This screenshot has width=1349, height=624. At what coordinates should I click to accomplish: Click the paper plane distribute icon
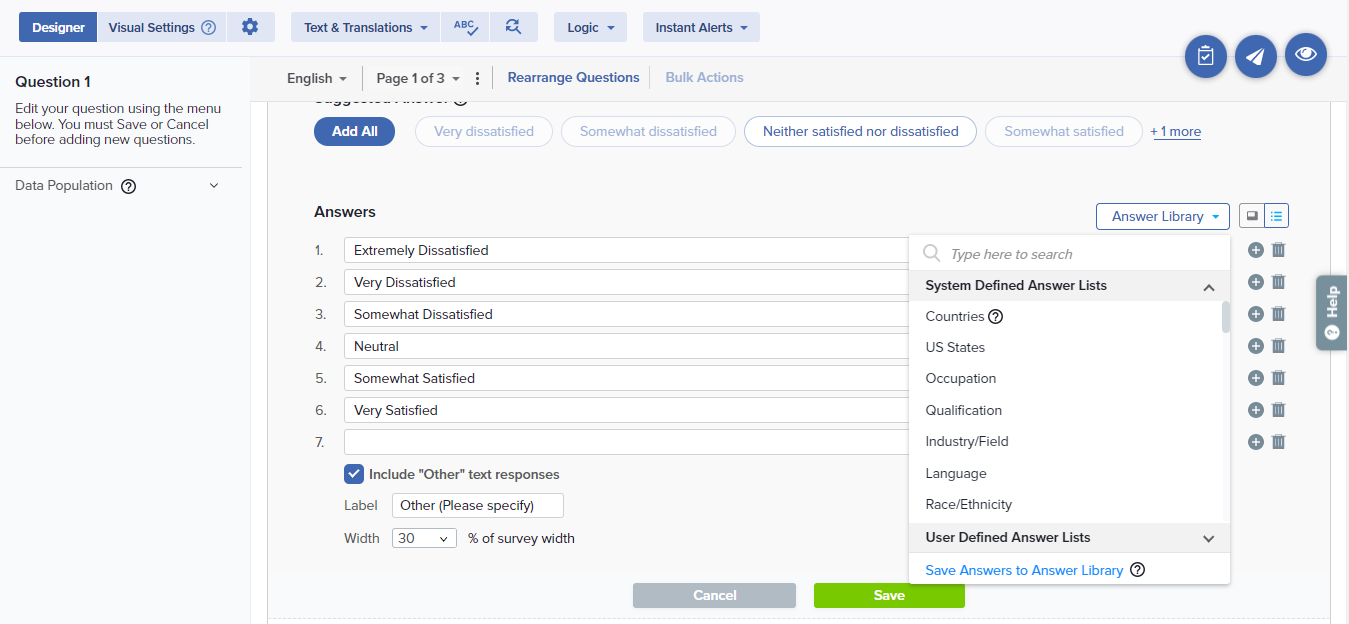tap(1255, 56)
